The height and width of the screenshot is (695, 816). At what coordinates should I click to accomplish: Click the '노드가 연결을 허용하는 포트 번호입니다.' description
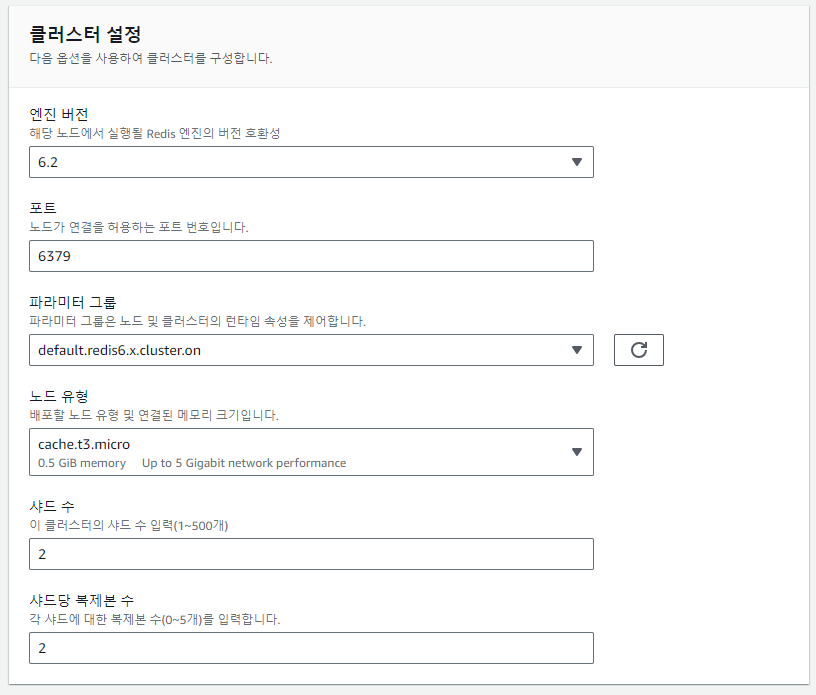click(139, 228)
